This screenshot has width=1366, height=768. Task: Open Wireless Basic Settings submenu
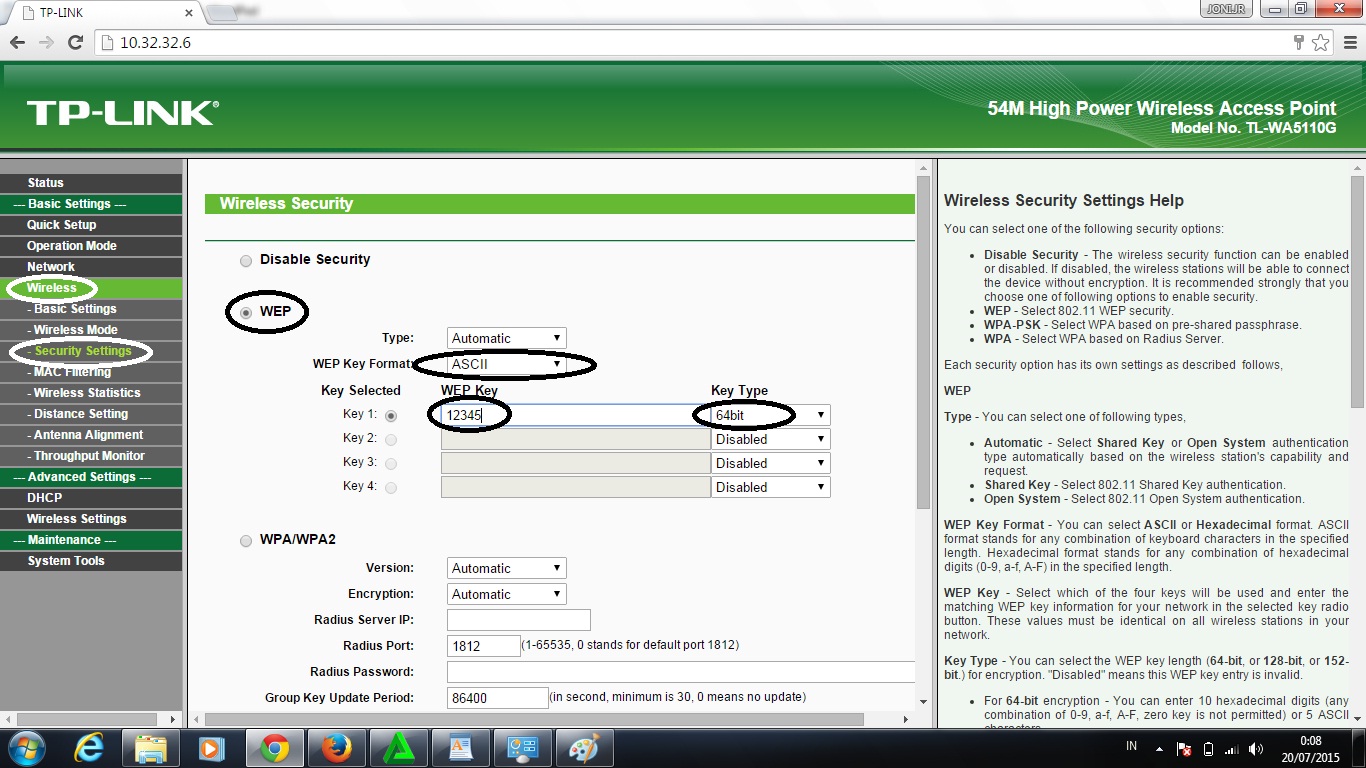click(91, 309)
